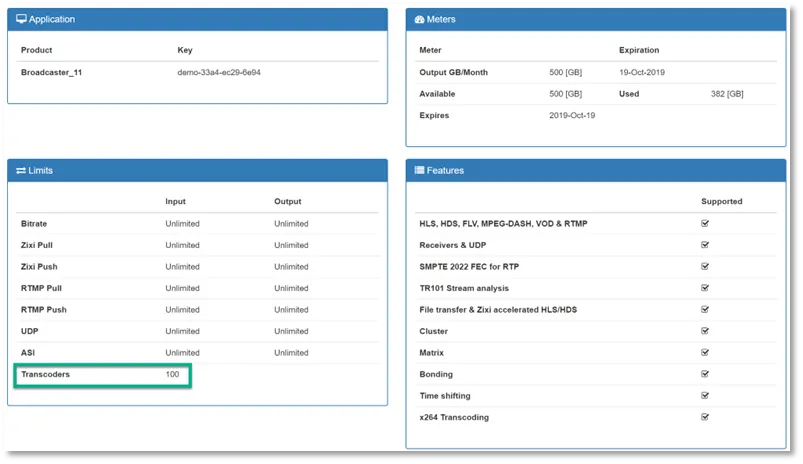Viewport: 803px width, 464px height.
Task: Click the Product column header
Action: (x=36, y=50)
